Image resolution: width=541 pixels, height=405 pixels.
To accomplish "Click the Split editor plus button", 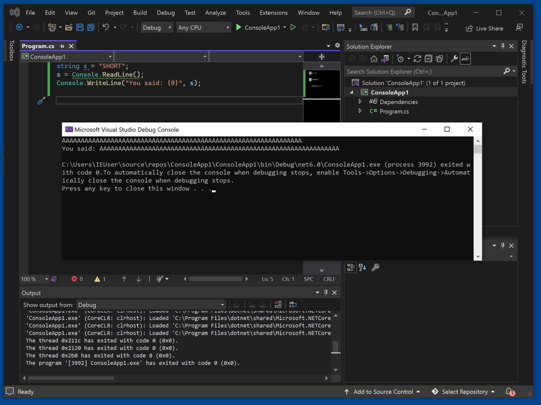I will 322,57.
